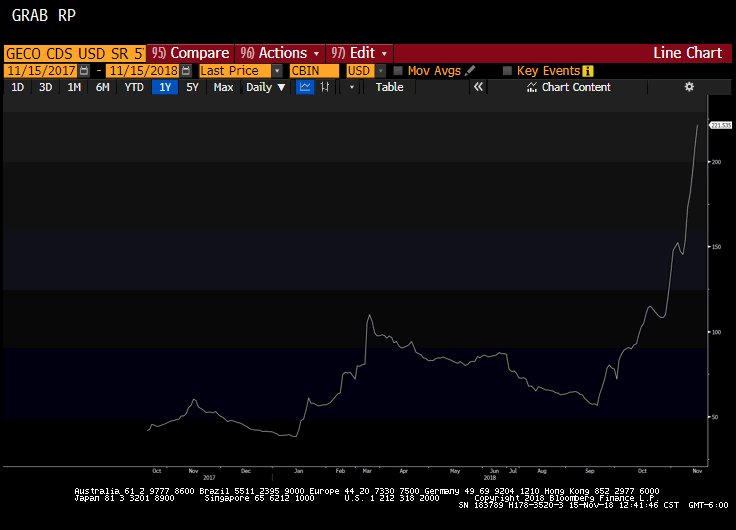Viewport: 736px width, 530px height.
Task: Select the 6M time range tab
Action: tap(102, 87)
